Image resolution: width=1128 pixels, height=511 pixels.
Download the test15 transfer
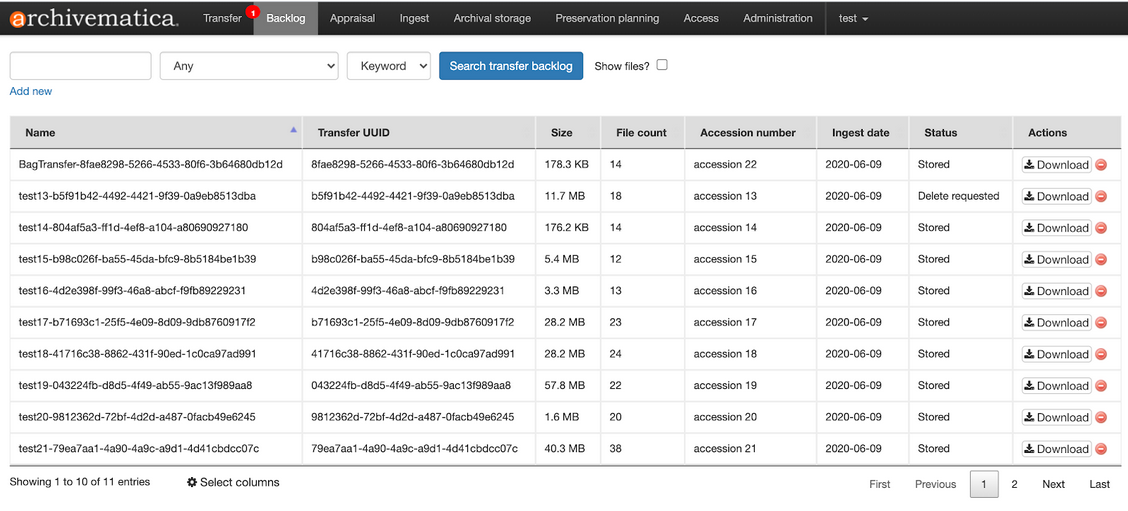click(1056, 260)
